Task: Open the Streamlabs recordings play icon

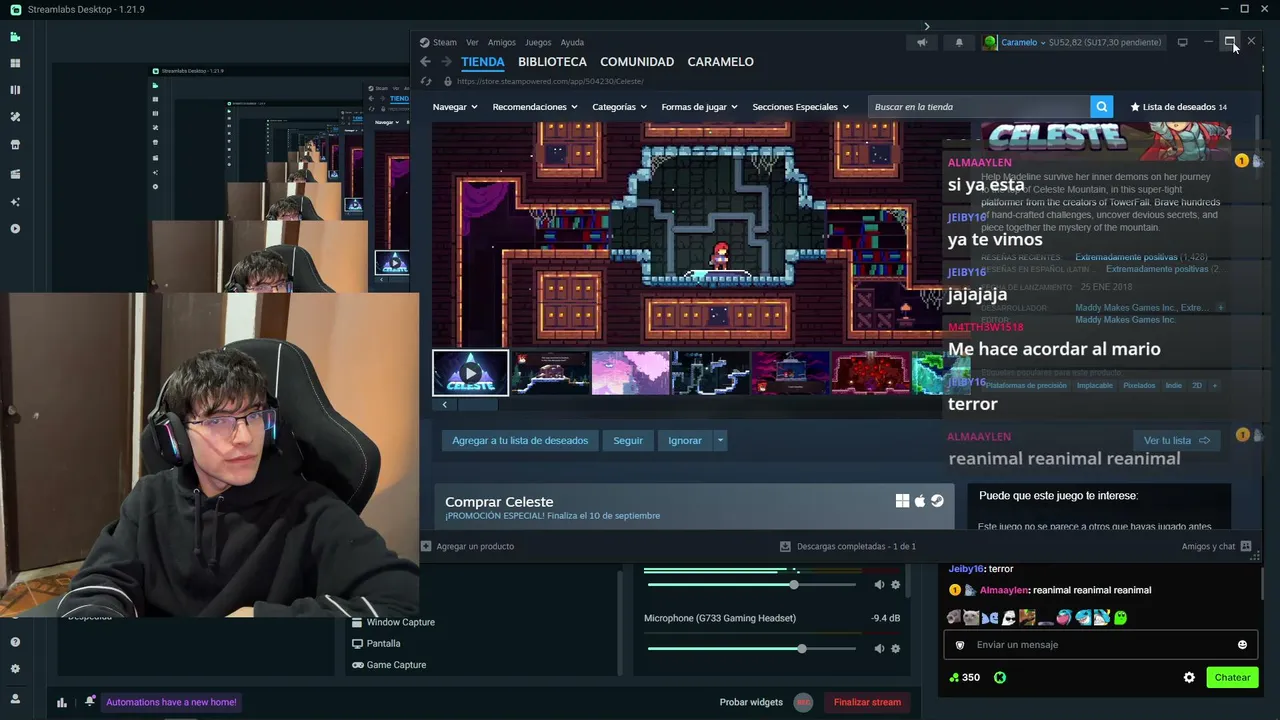Action: [15, 229]
